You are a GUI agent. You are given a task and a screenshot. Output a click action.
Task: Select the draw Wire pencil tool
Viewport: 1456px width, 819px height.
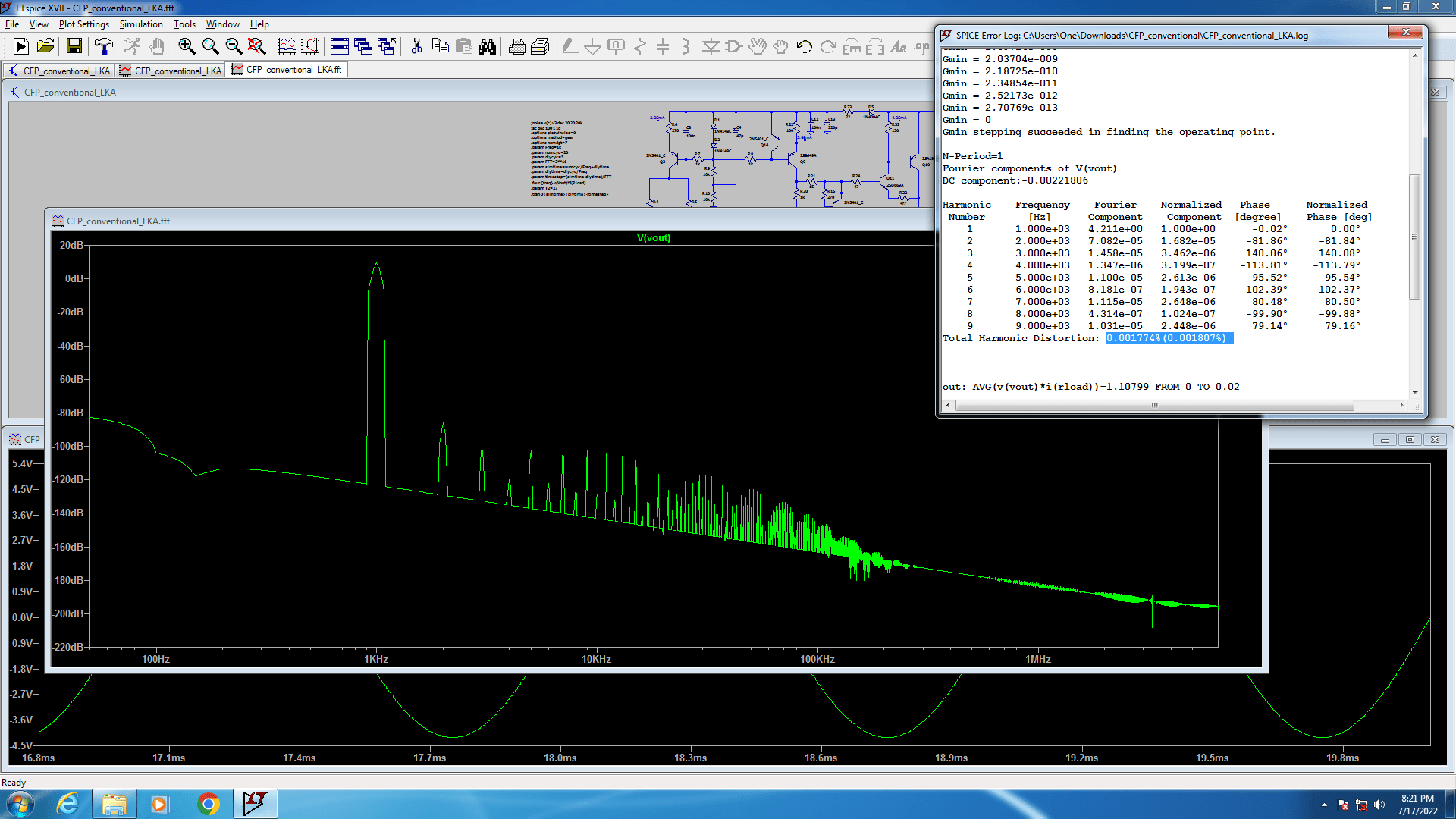coord(569,47)
